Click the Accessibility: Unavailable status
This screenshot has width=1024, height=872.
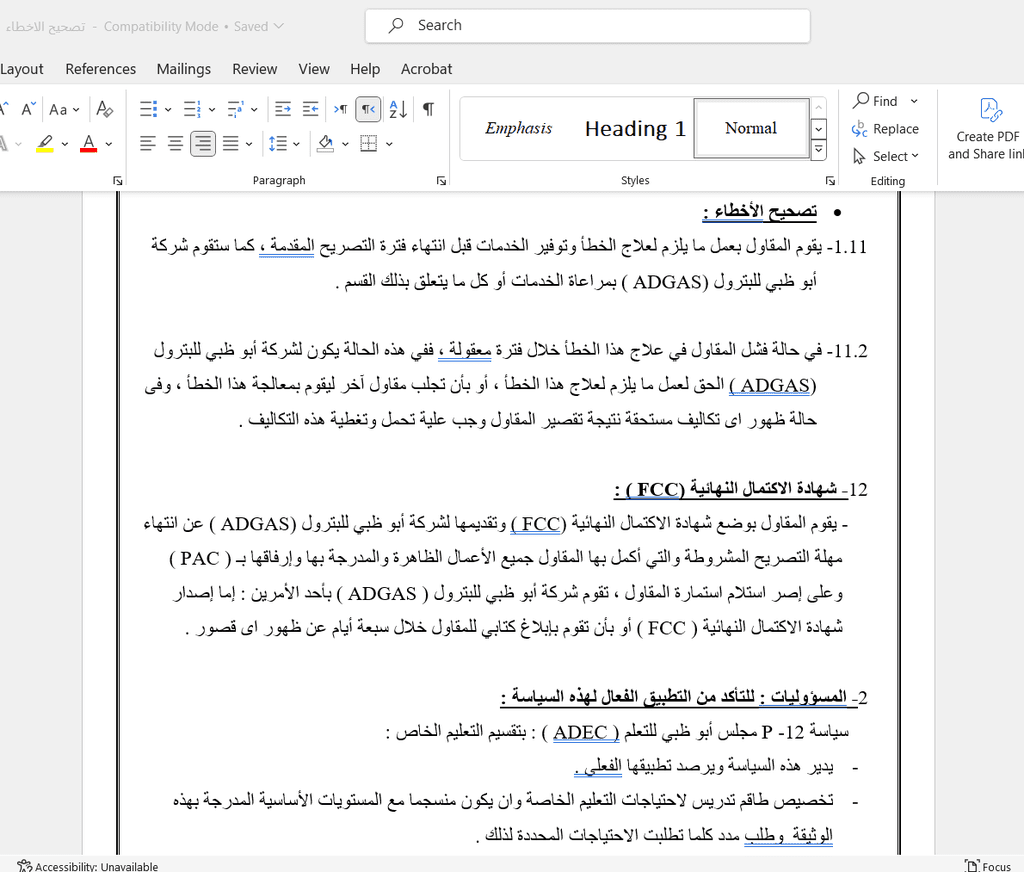(x=88, y=866)
